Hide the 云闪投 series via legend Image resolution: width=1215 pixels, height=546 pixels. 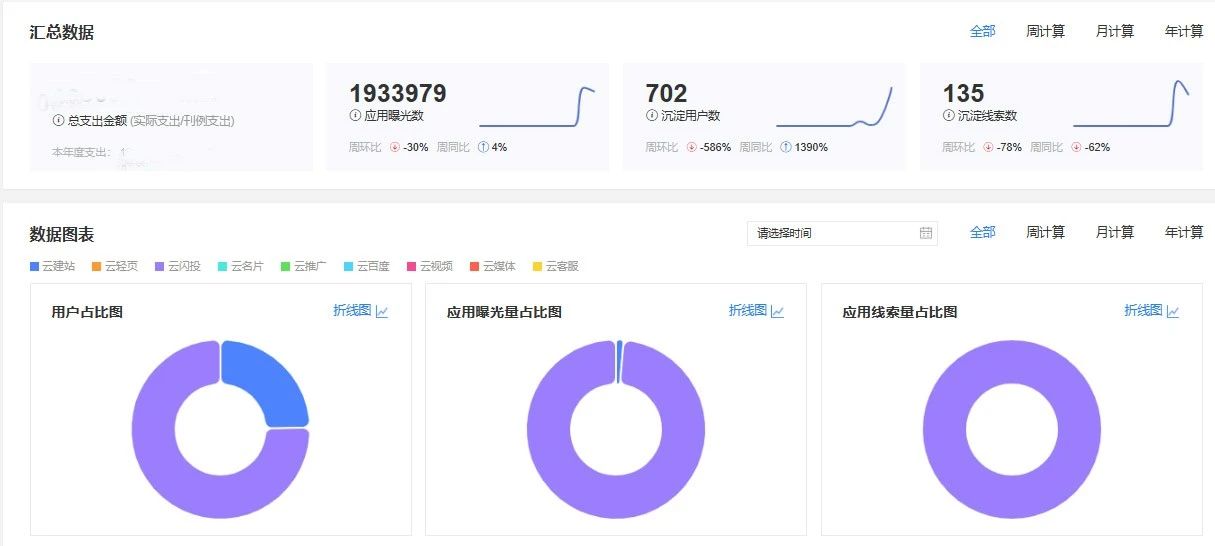click(178, 267)
